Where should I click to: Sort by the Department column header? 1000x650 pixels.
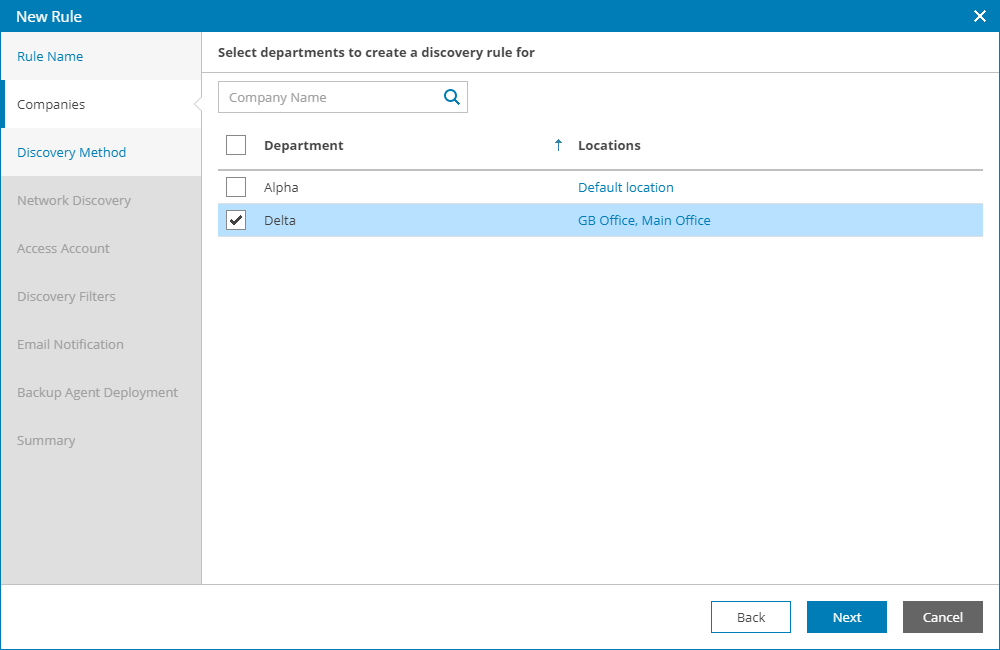coord(303,145)
